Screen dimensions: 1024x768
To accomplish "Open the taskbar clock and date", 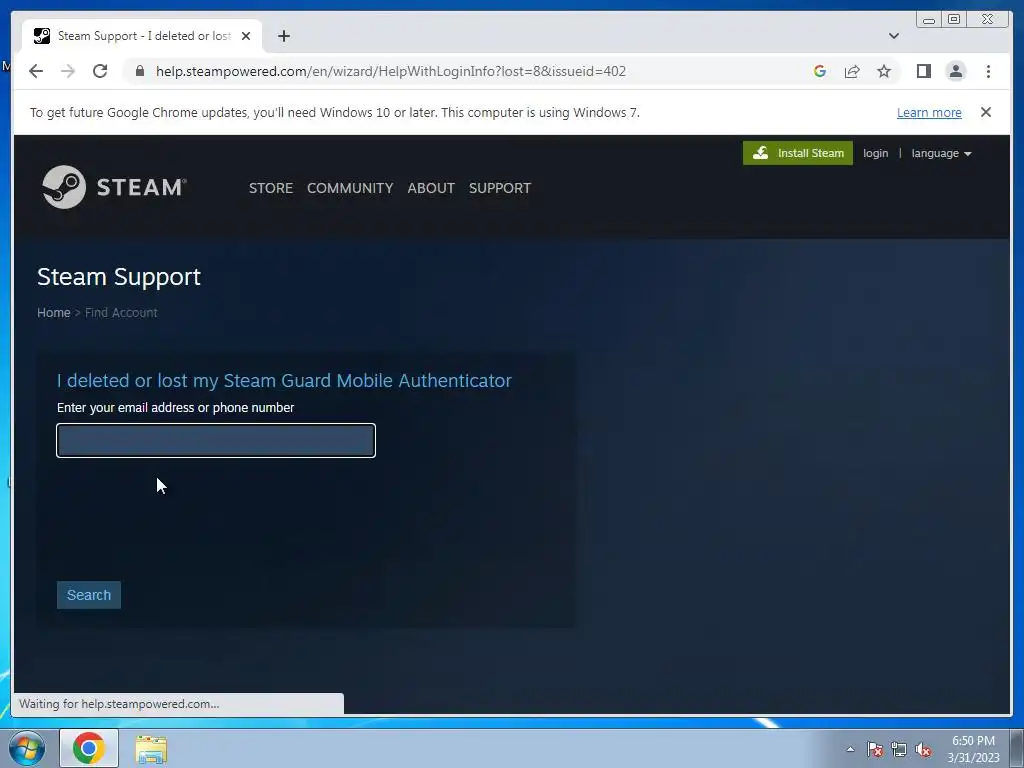I will pyautogui.click(x=973, y=749).
